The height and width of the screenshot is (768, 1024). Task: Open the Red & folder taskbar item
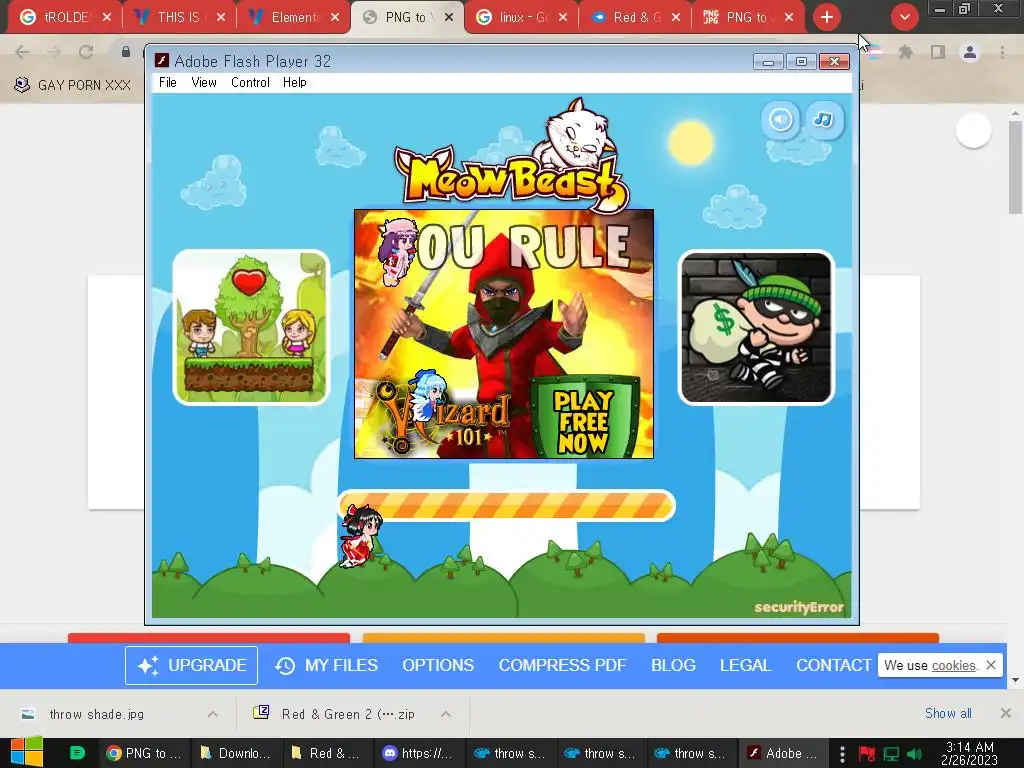327,753
